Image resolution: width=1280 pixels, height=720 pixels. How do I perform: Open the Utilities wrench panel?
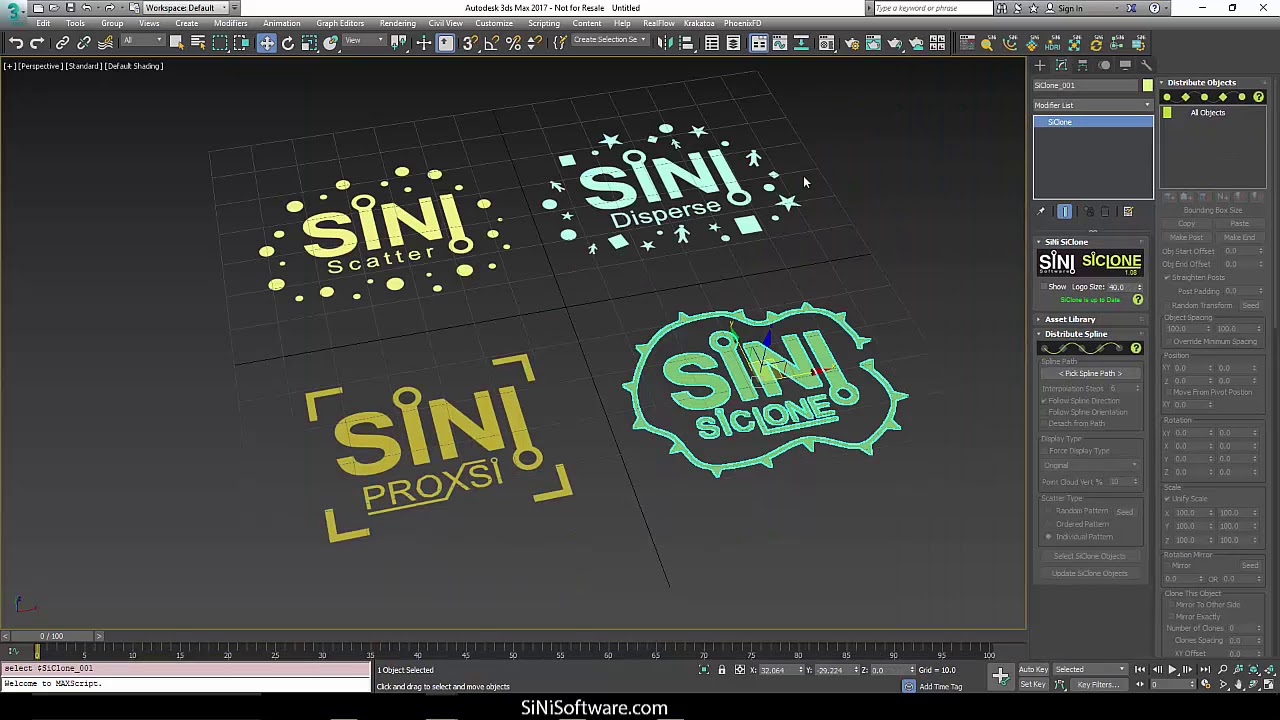(1146, 65)
